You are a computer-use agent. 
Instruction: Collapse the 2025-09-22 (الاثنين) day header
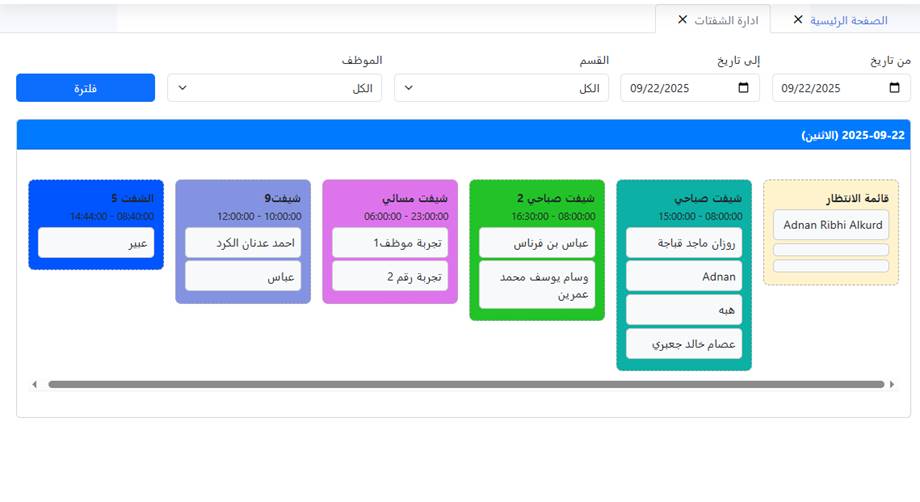(x=463, y=135)
